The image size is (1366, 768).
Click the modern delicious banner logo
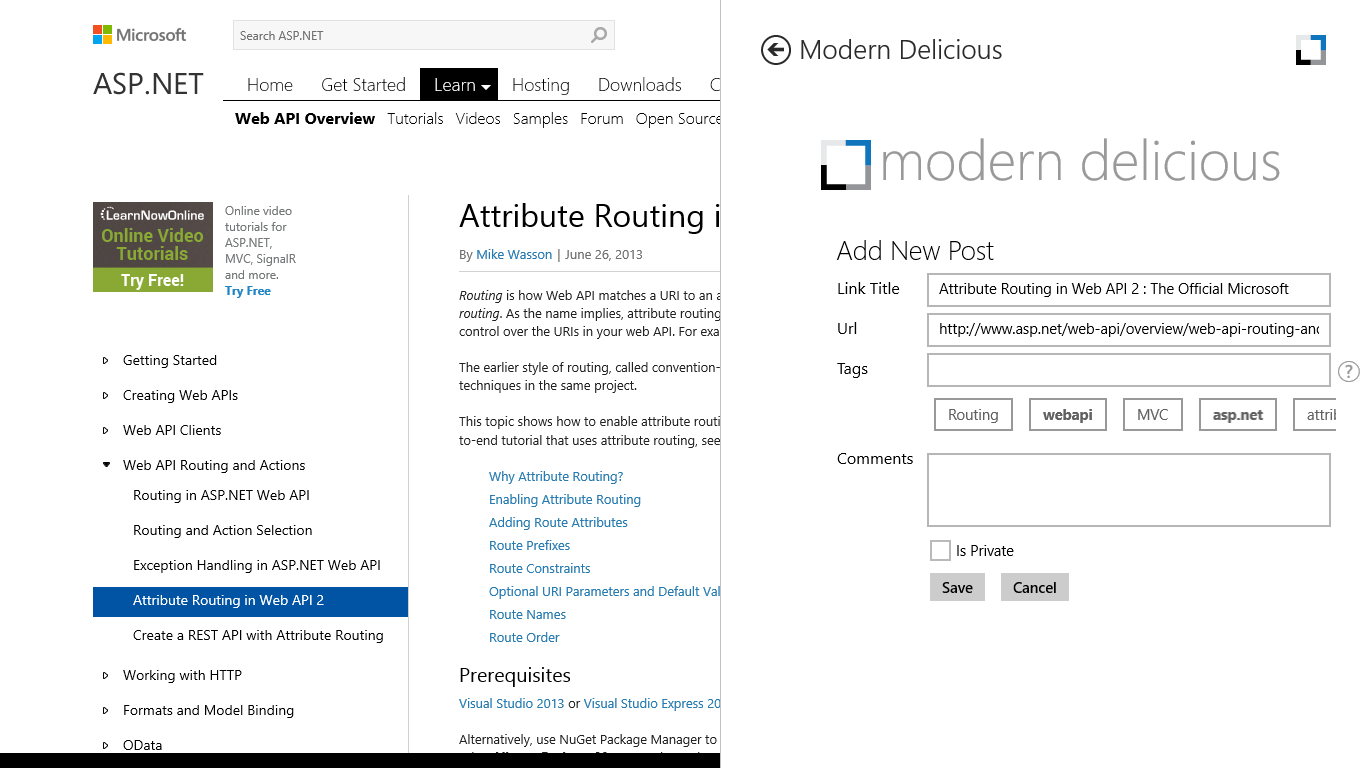click(x=1050, y=163)
